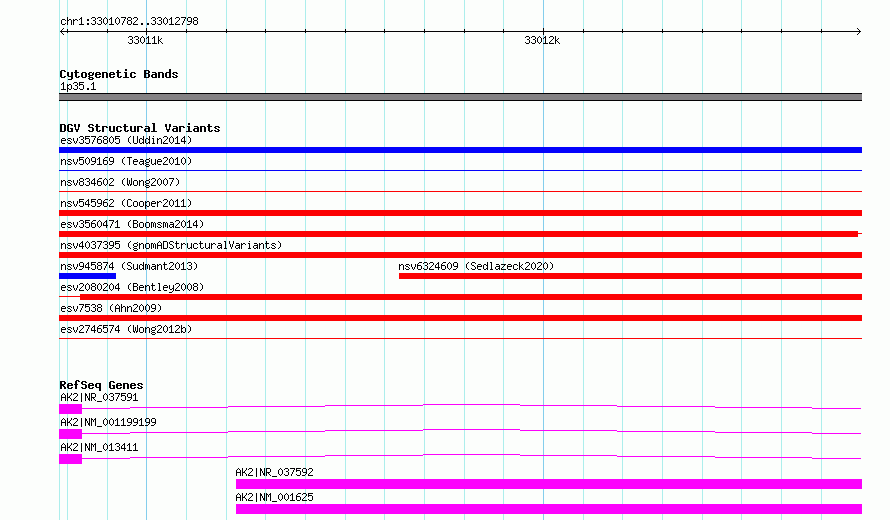Open variant nsv834602 (Wong2007) label
890x520 pixels.
(x=120, y=182)
